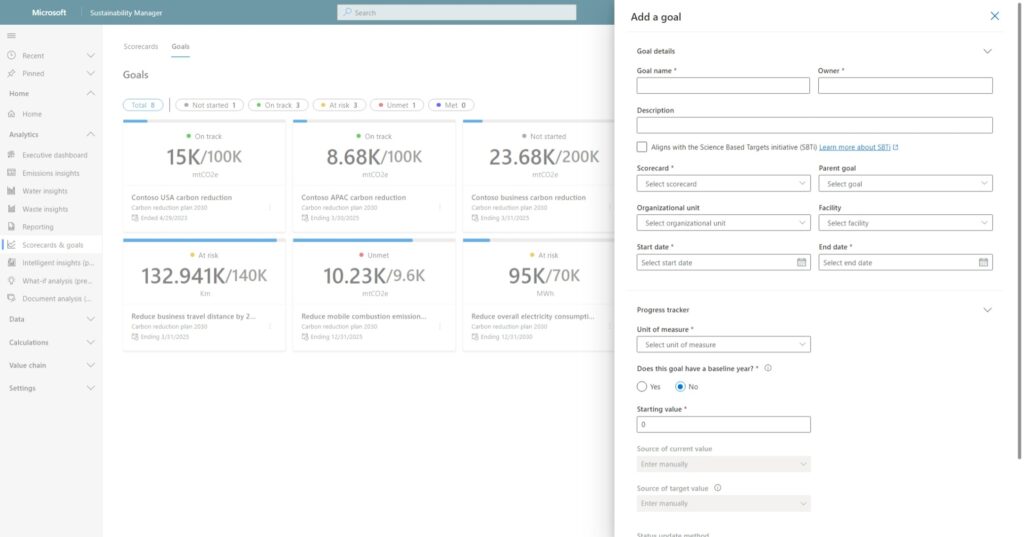This screenshot has height=537, width=1024.
Task: Click the Home house icon in sidebar
Action: tap(11, 114)
